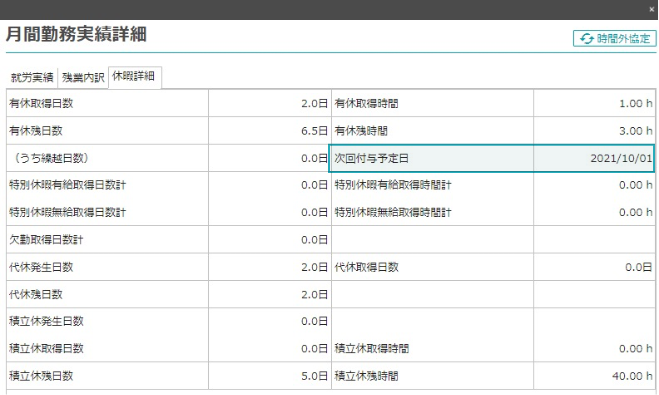The width and height of the screenshot is (659, 395).
Task: Close the dialog with the X icon
Action: [x=651, y=9]
